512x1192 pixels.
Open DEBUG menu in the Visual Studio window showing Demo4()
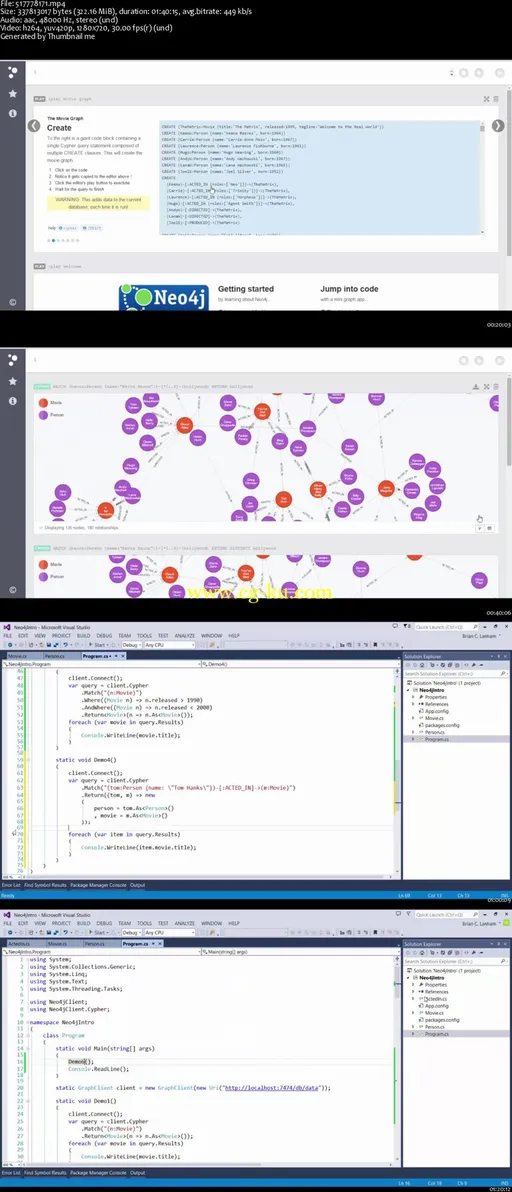(x=104, y=636)
